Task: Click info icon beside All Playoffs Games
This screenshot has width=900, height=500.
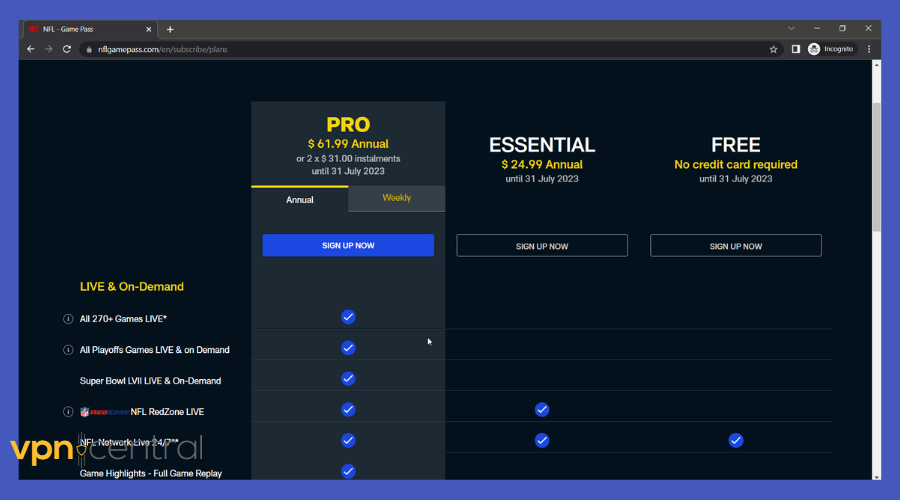Action: click(x=68, y=350)
